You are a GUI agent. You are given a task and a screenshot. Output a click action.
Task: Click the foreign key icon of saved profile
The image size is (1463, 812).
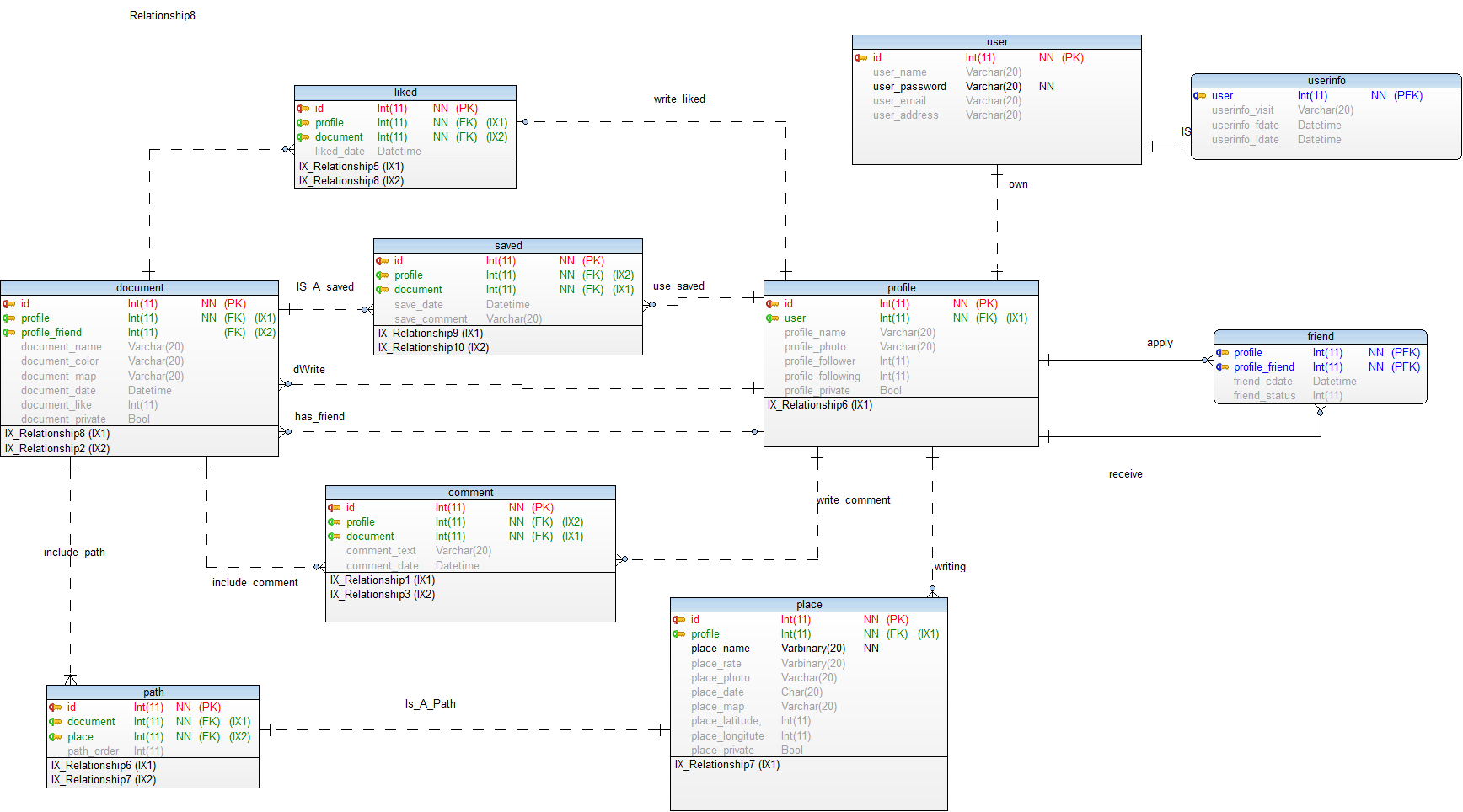(x=383, y=275)
